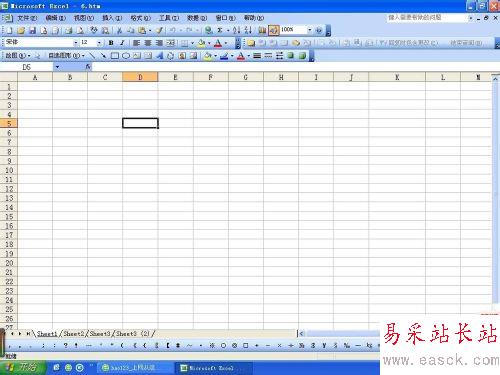Switch to the Sheet2 tab

point(74,333)
